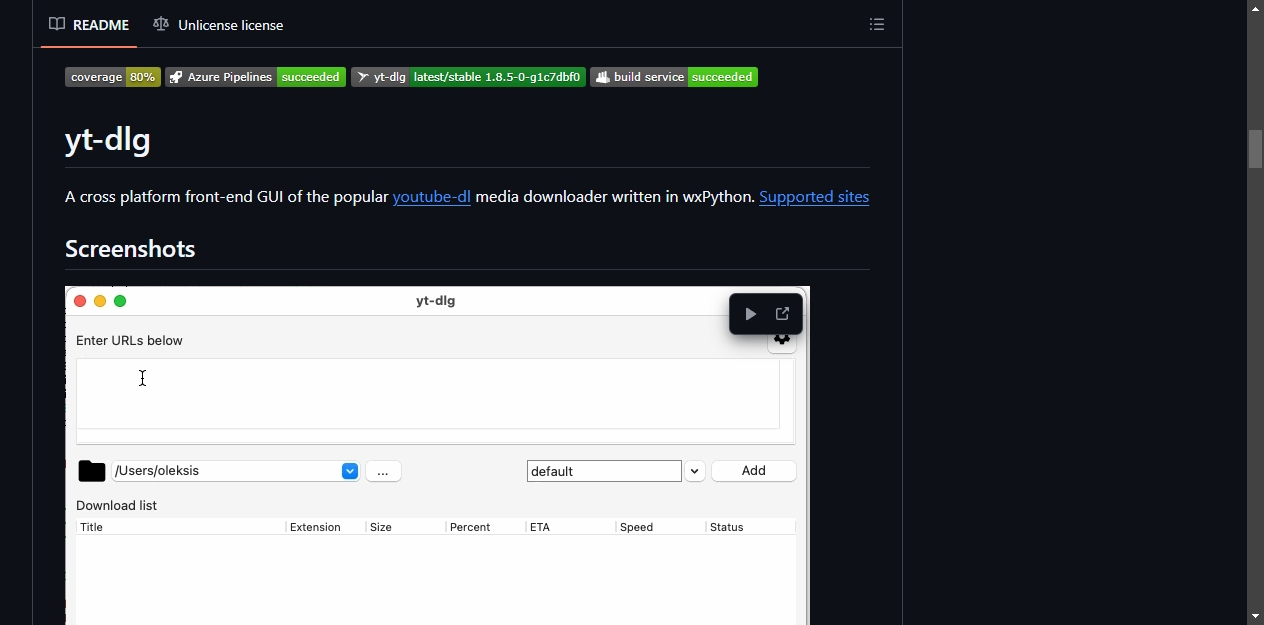Viewport: 1264px width, 625px height.
Task: Click the red close dot of yt-dlg
Action: tap(80, 301)
